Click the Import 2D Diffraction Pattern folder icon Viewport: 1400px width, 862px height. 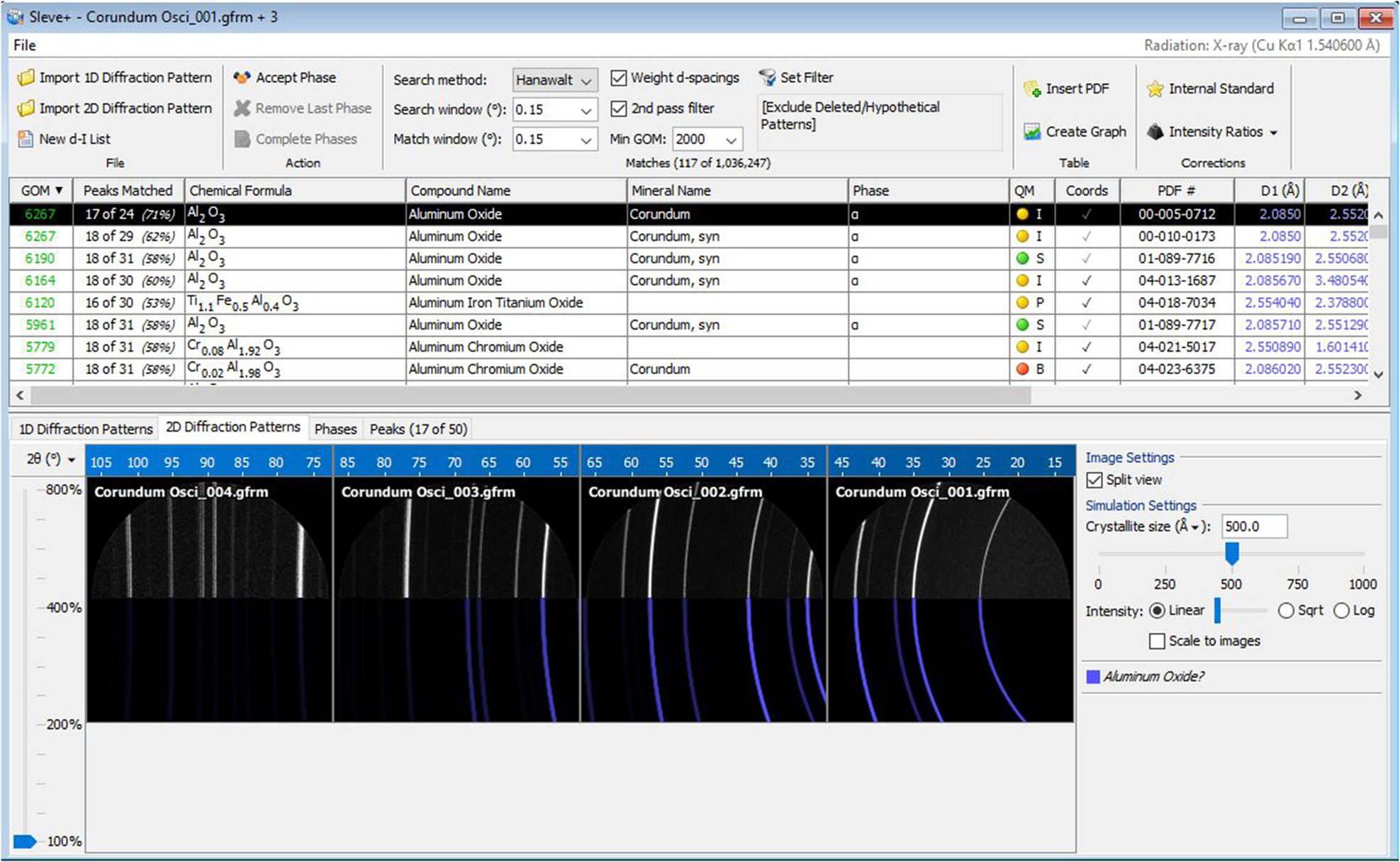tap(26, 108)
